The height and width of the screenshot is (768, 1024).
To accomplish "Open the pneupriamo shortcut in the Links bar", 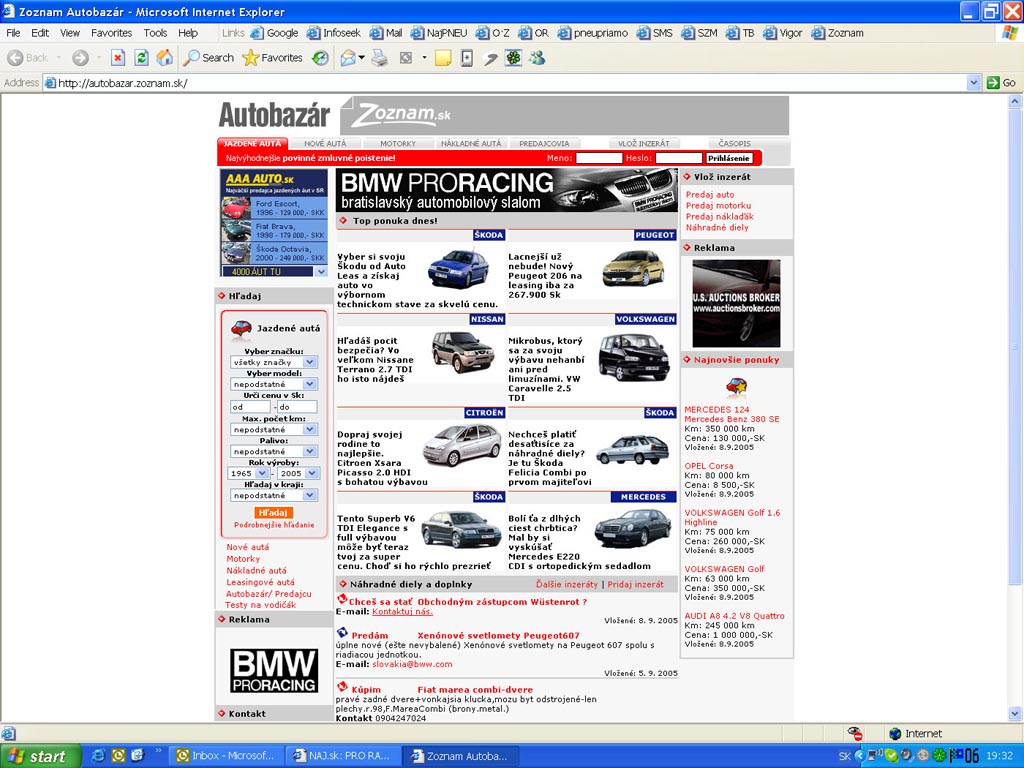I will click(x=593, y=33).
